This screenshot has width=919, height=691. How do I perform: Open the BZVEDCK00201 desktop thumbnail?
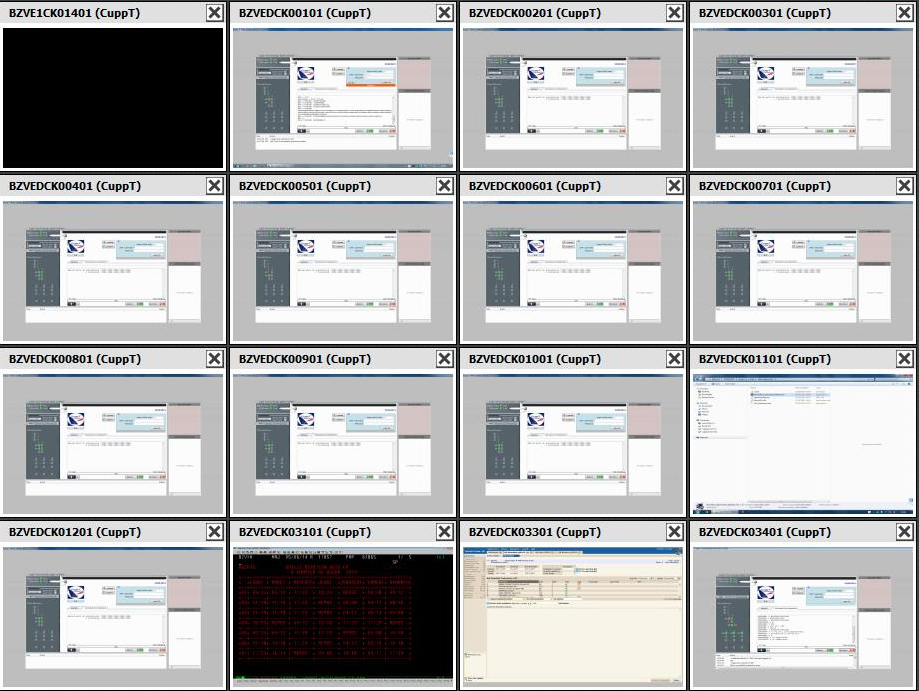click(573, 98)
